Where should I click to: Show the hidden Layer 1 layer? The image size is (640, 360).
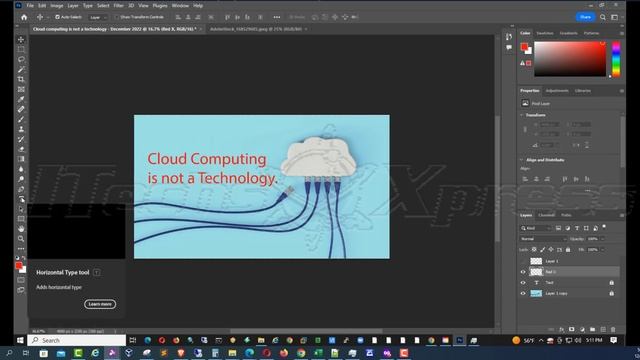523,261
